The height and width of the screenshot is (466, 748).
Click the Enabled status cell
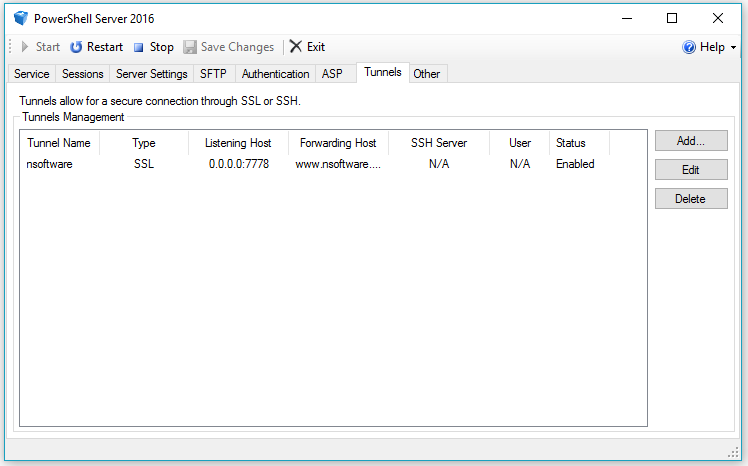pyautogui.click(x=575, y=164)
